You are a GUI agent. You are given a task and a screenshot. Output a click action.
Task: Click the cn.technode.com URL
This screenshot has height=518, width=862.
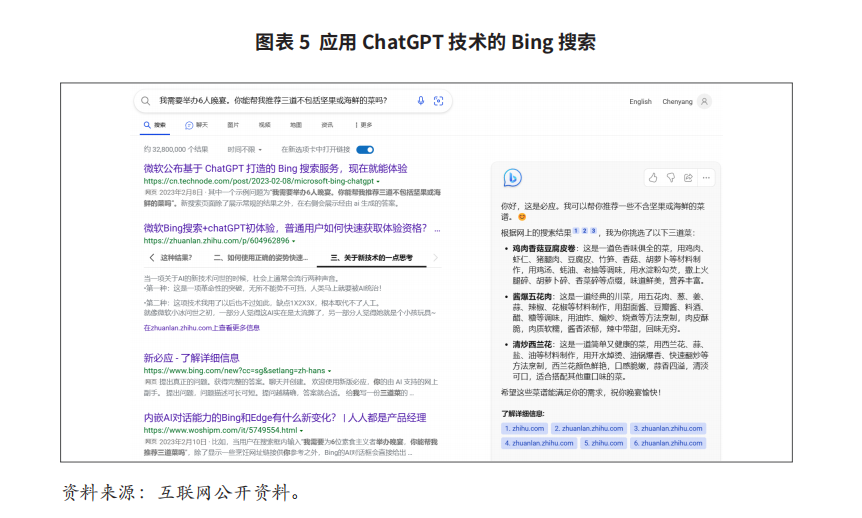[258, 181]
